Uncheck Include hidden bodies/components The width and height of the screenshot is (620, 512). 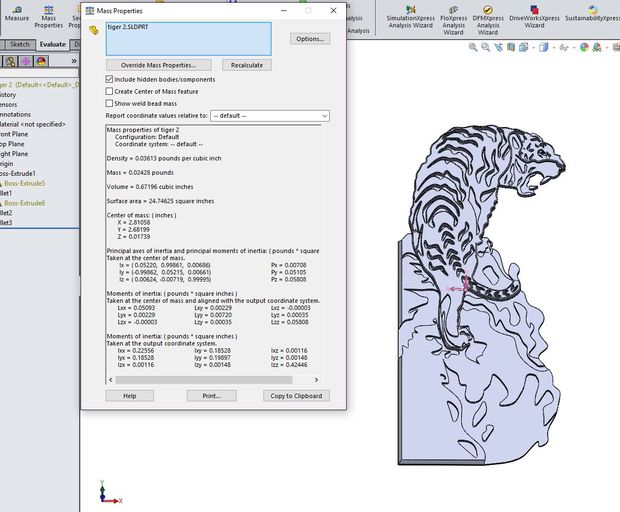[109, 79]
